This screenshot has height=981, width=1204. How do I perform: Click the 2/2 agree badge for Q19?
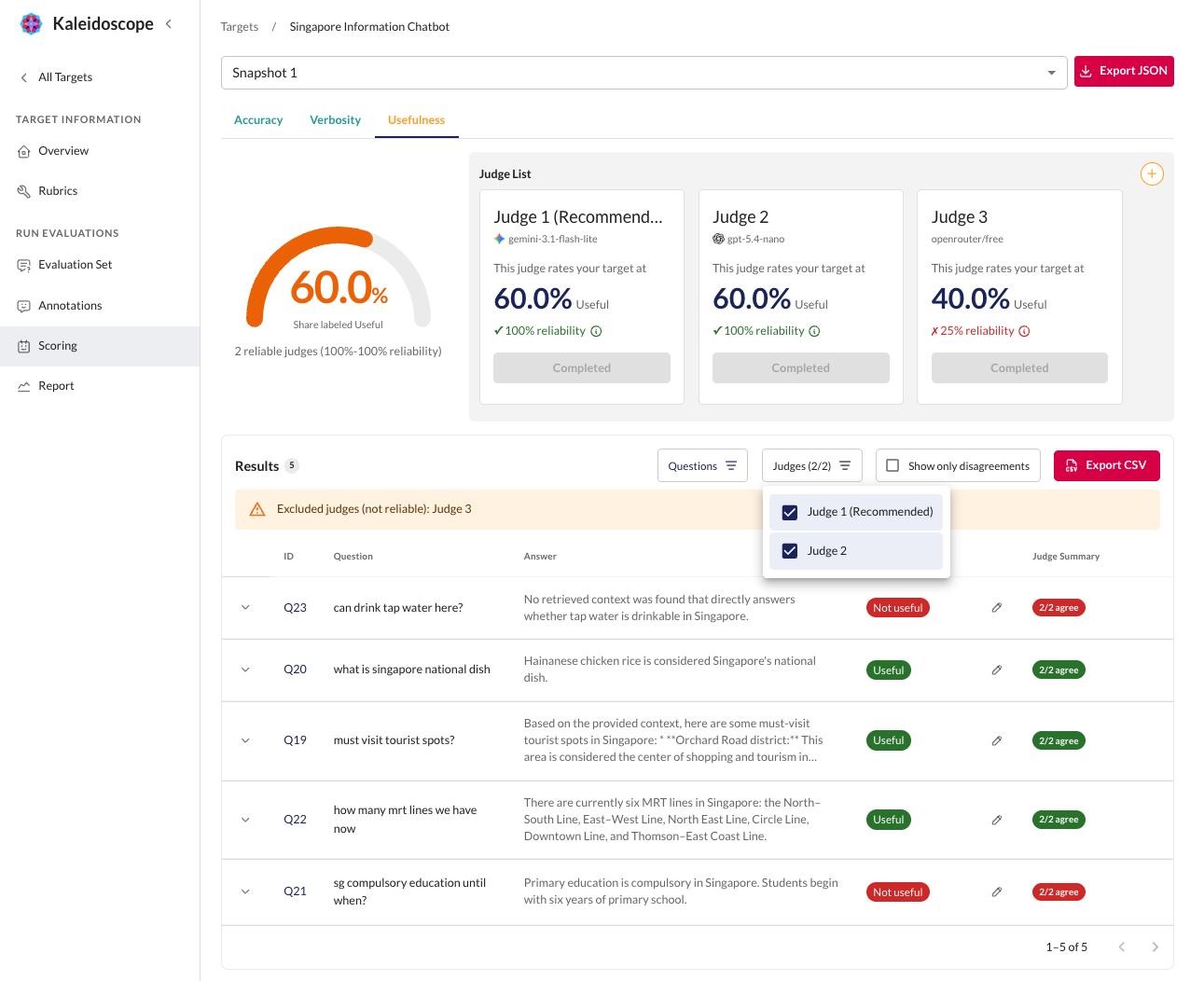[x=1059, y=741]
